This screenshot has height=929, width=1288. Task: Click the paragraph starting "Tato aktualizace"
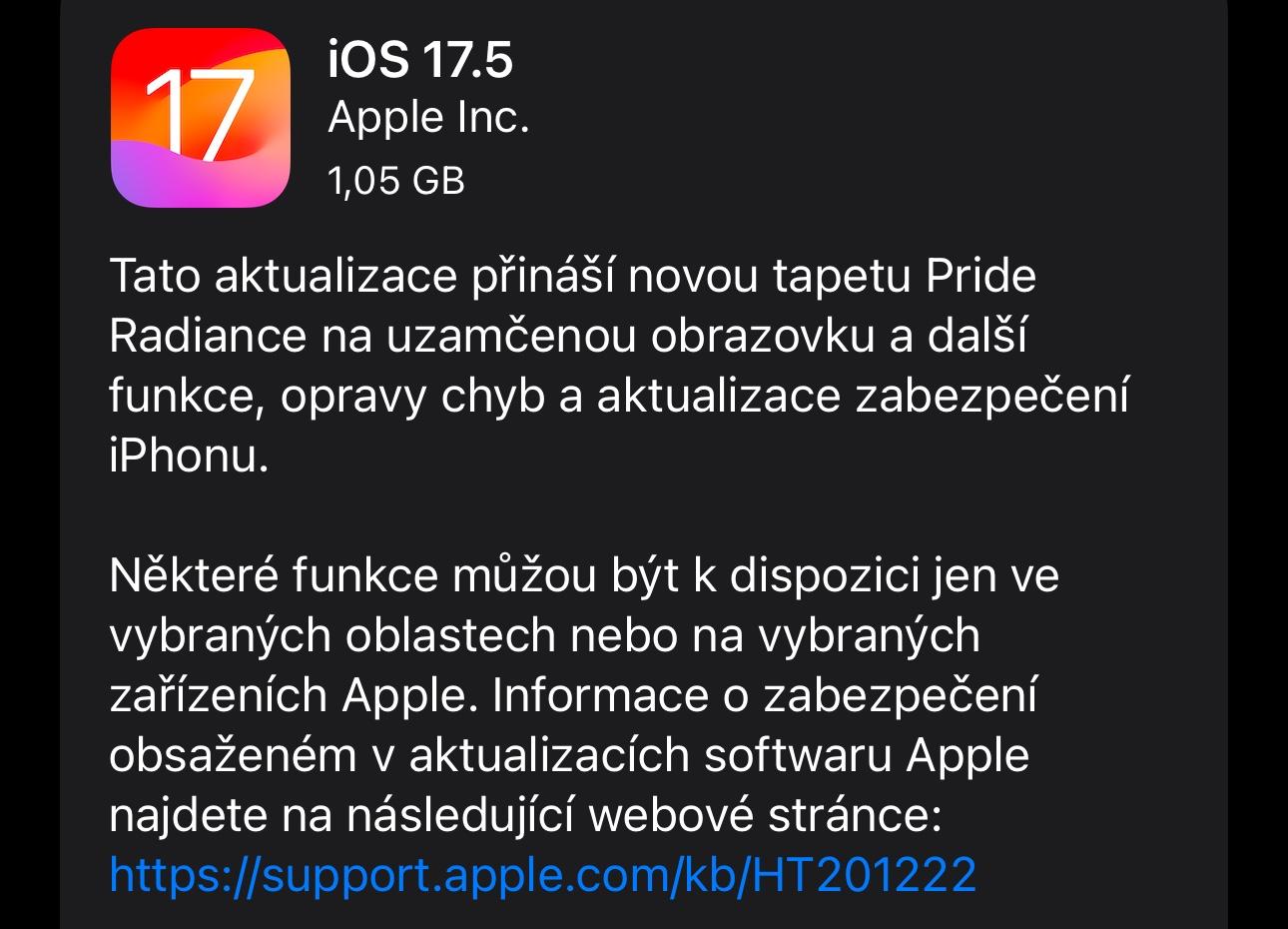(619, 366)
